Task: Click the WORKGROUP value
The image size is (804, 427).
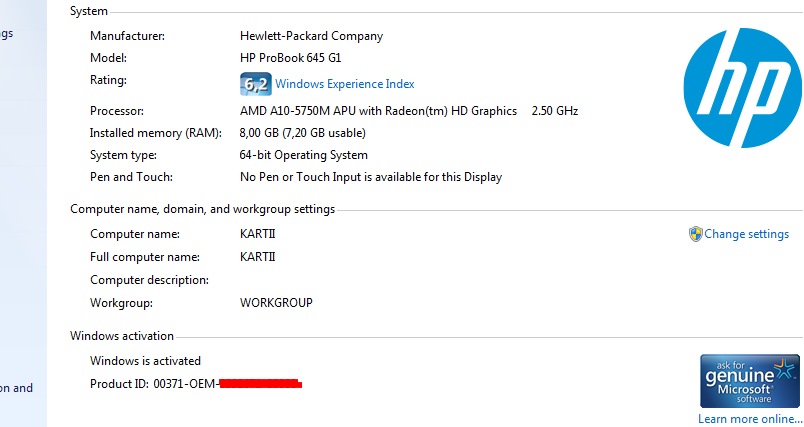Action: (x=276, y=303)
